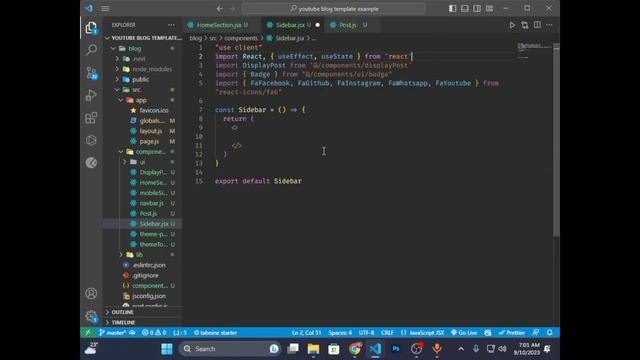Open the hamburger application menu
Image resolution: width=640 pixels, height=360 pixels.
[x=105, y=9]
